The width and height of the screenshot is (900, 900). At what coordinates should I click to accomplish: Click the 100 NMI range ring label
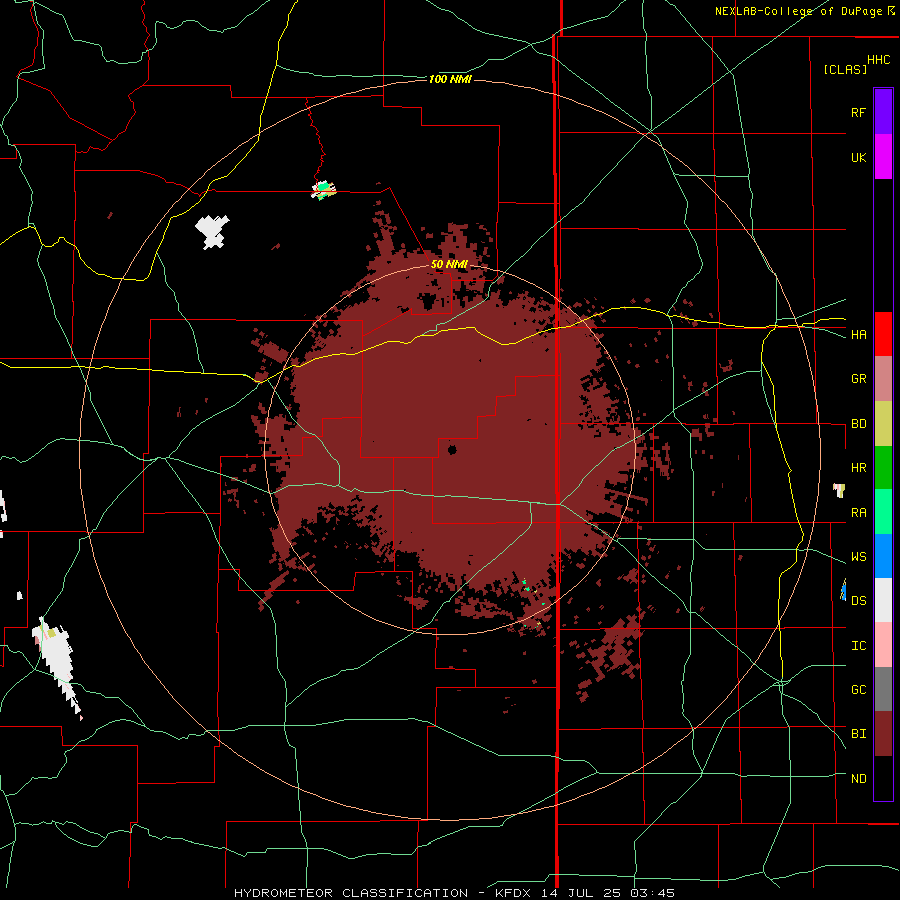tap(450, 79)
